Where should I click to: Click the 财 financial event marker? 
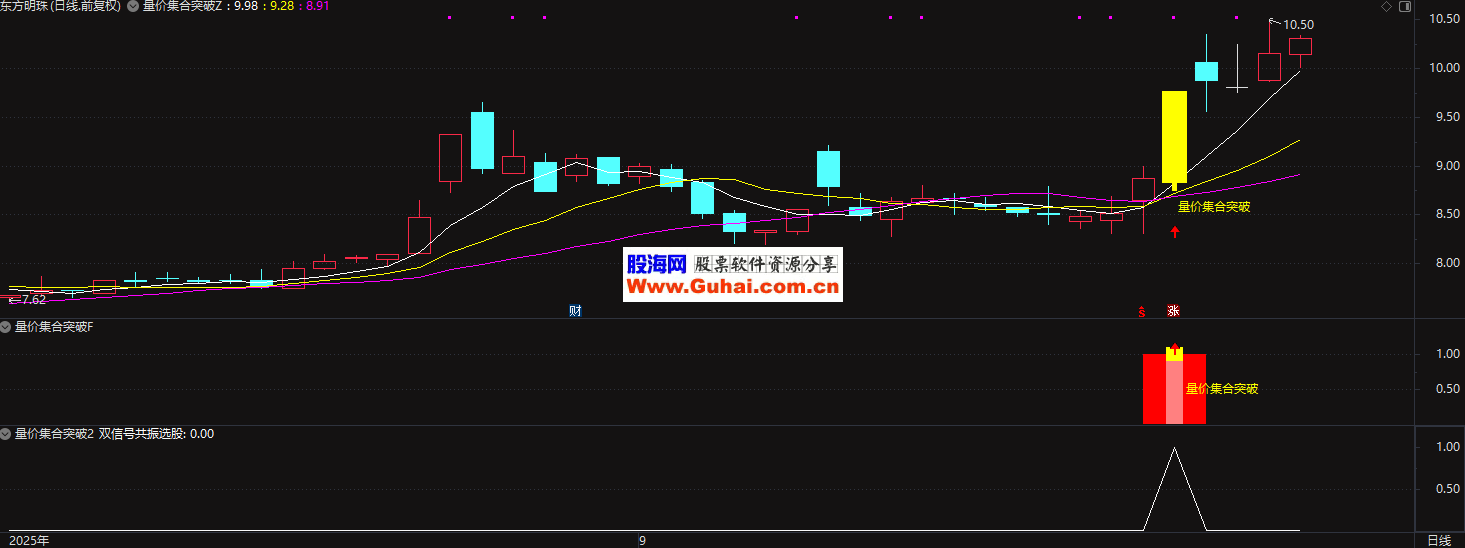575,311
